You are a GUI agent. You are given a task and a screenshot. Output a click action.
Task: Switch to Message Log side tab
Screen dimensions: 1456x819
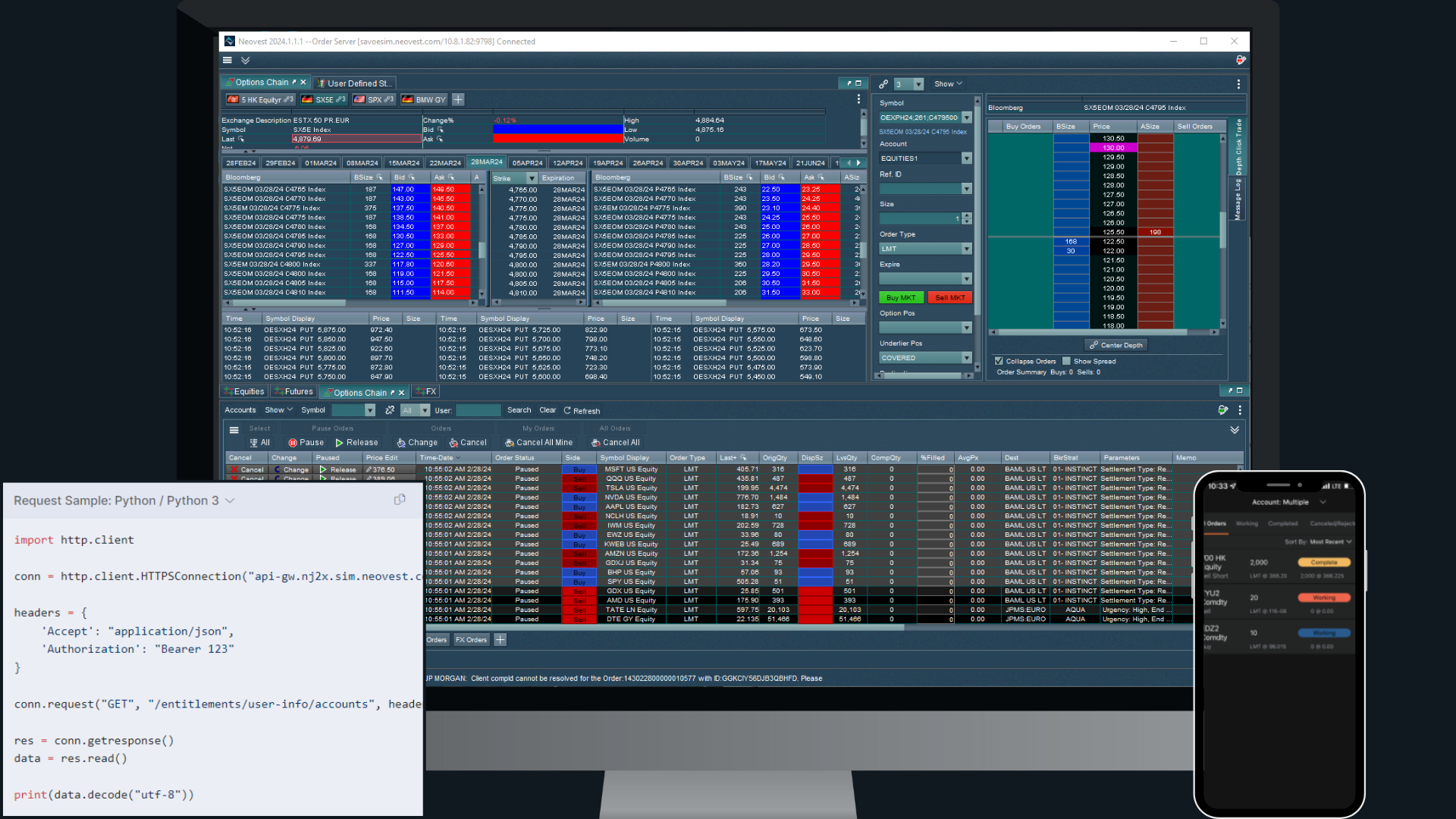pyautogui.click(x=1238, y=199)
